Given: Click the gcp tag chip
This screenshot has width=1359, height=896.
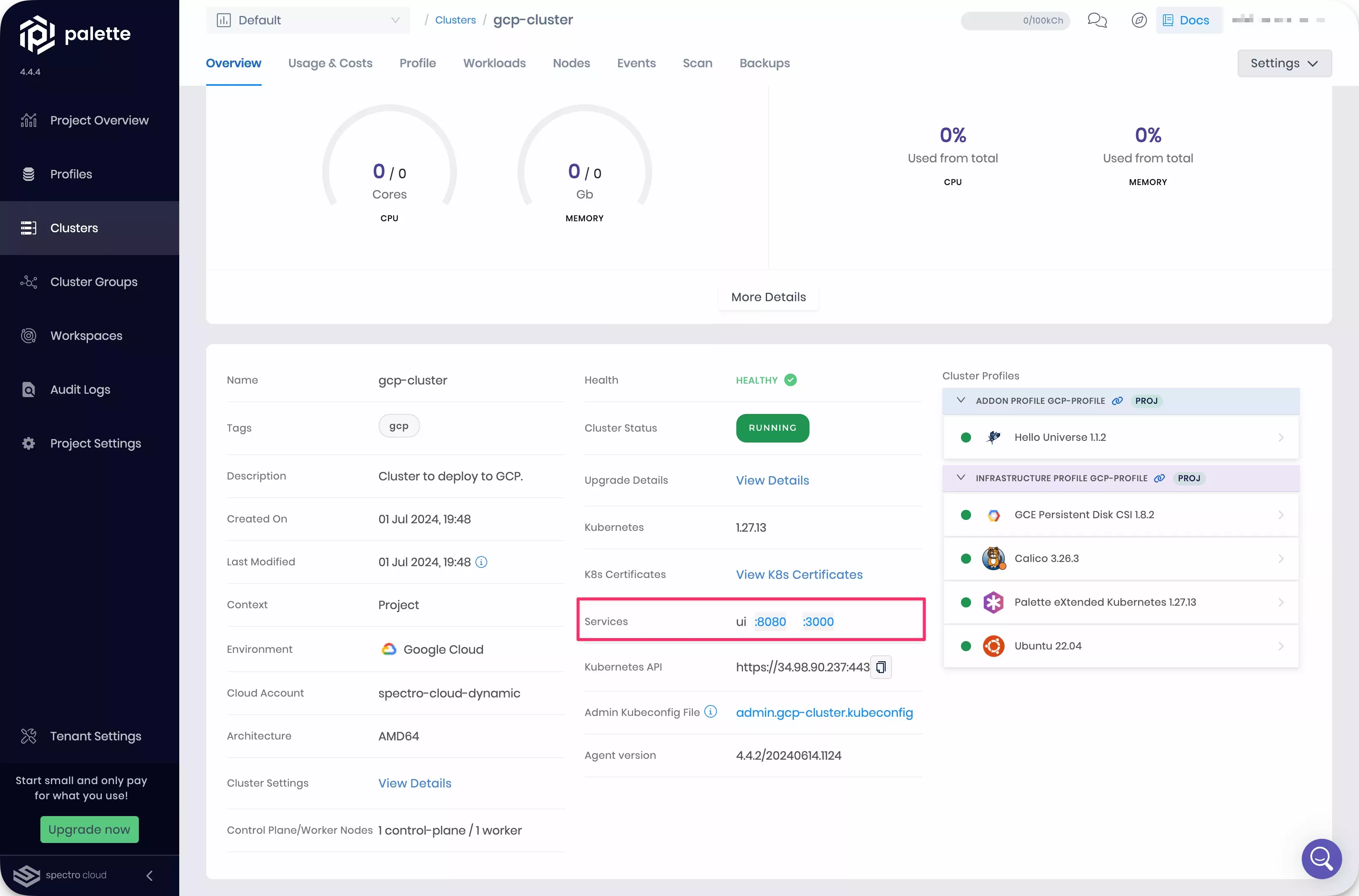Looking at the screenshot, I should point(399,426).
